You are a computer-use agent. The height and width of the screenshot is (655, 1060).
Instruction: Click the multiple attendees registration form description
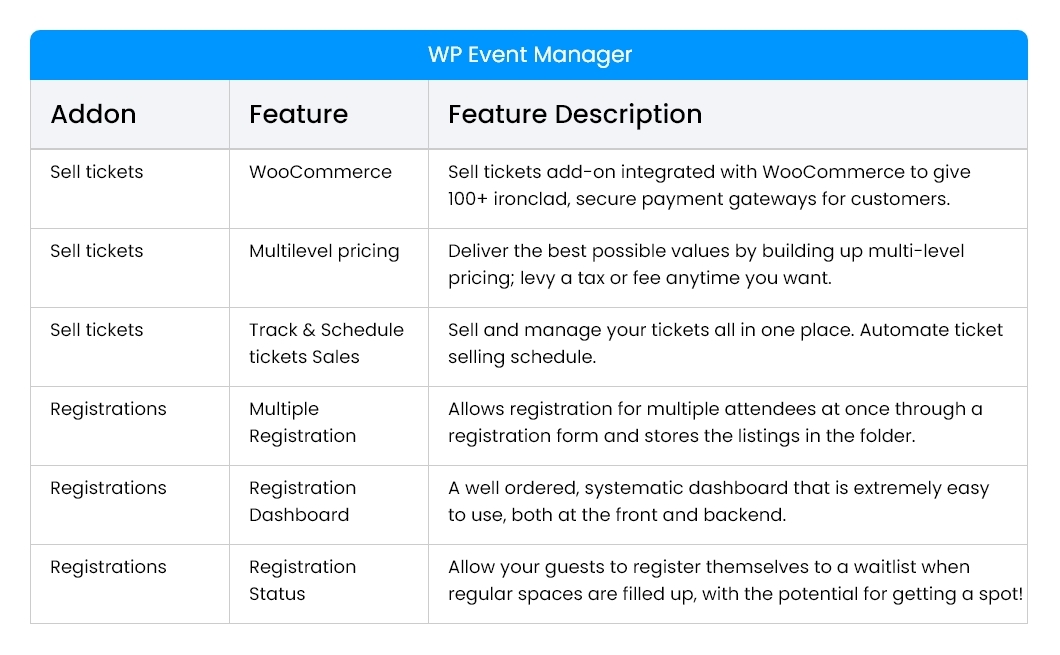coord(715,422)
